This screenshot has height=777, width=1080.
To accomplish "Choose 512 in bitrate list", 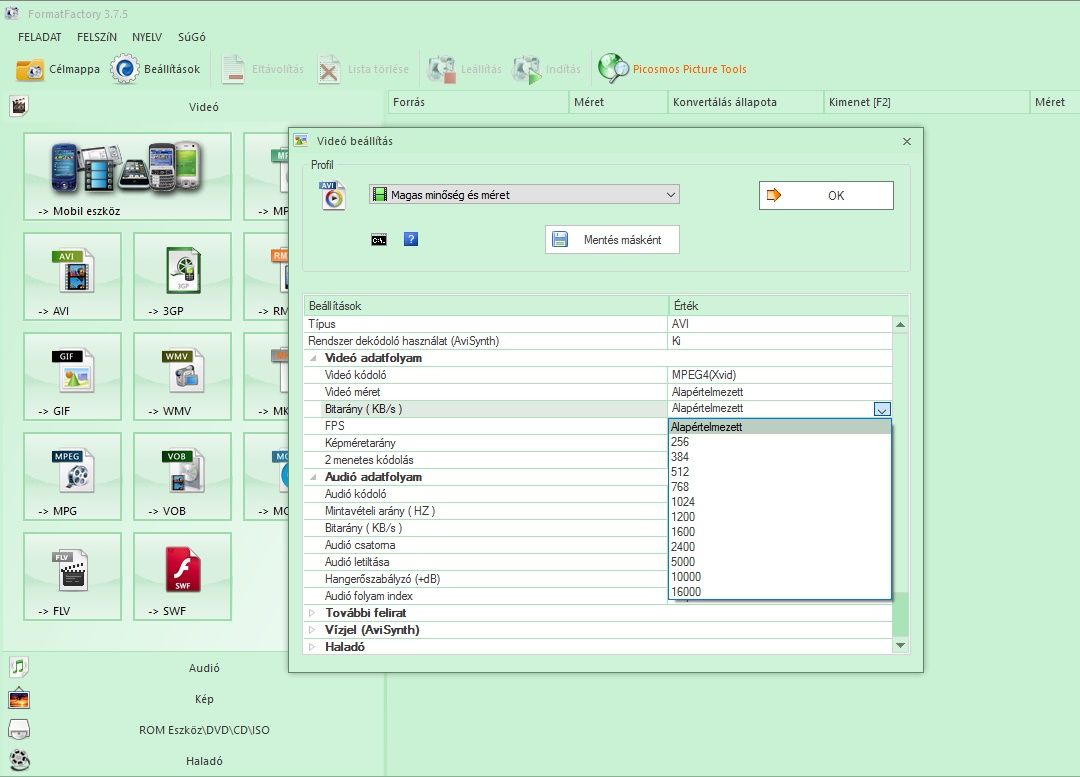I will pos(780,472).
